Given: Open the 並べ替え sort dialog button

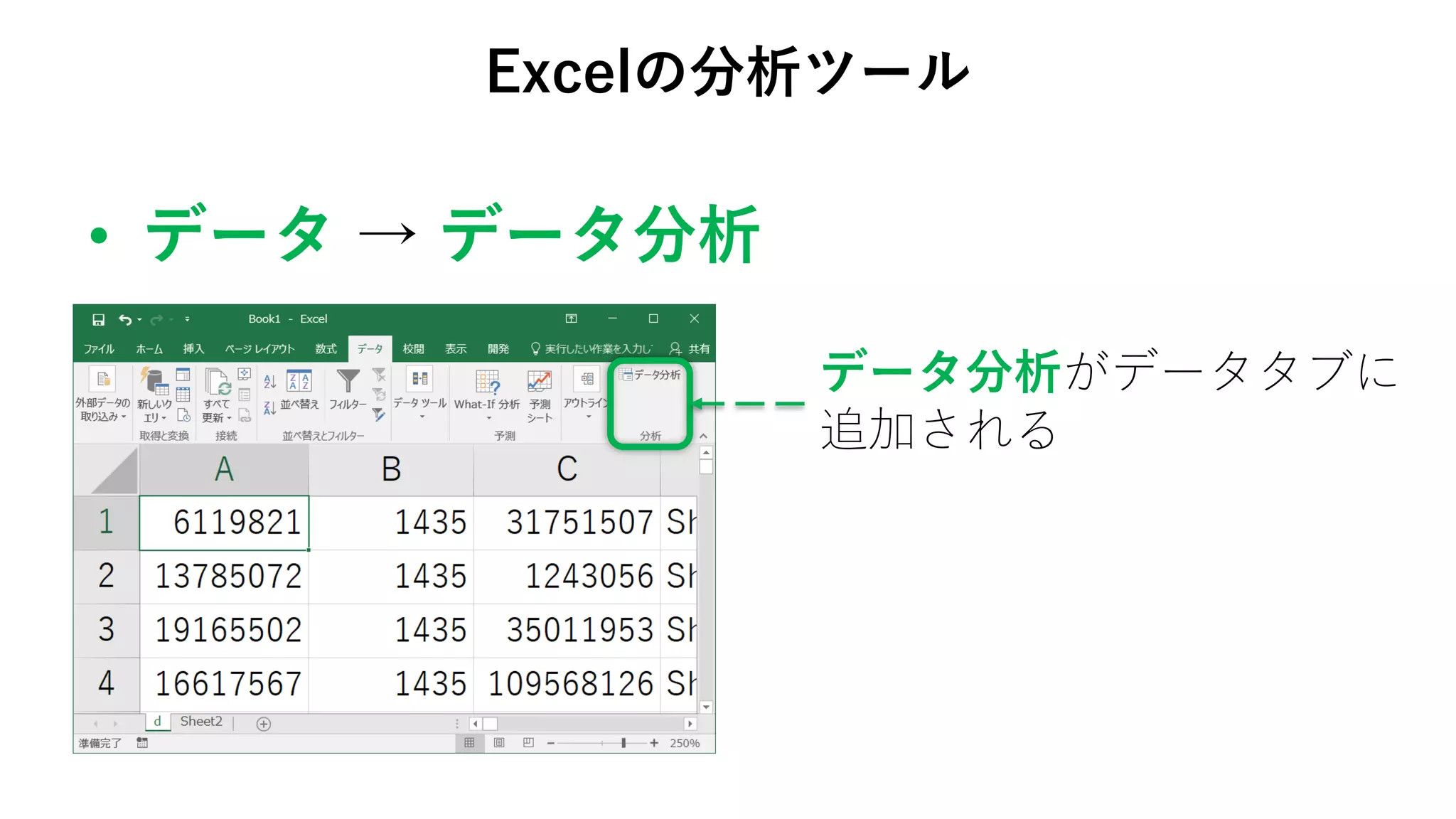Looking at the screenshot, I should [x=299, y=390].
